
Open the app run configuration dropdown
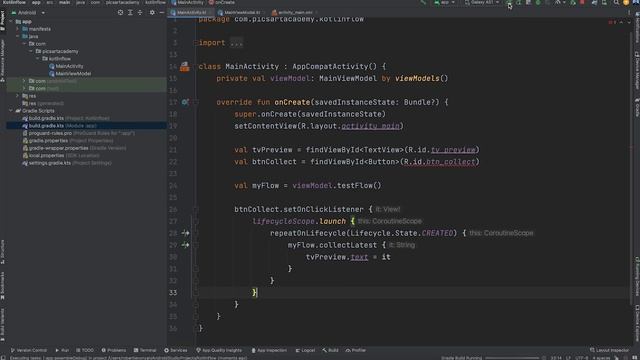[x=445, y=2]
